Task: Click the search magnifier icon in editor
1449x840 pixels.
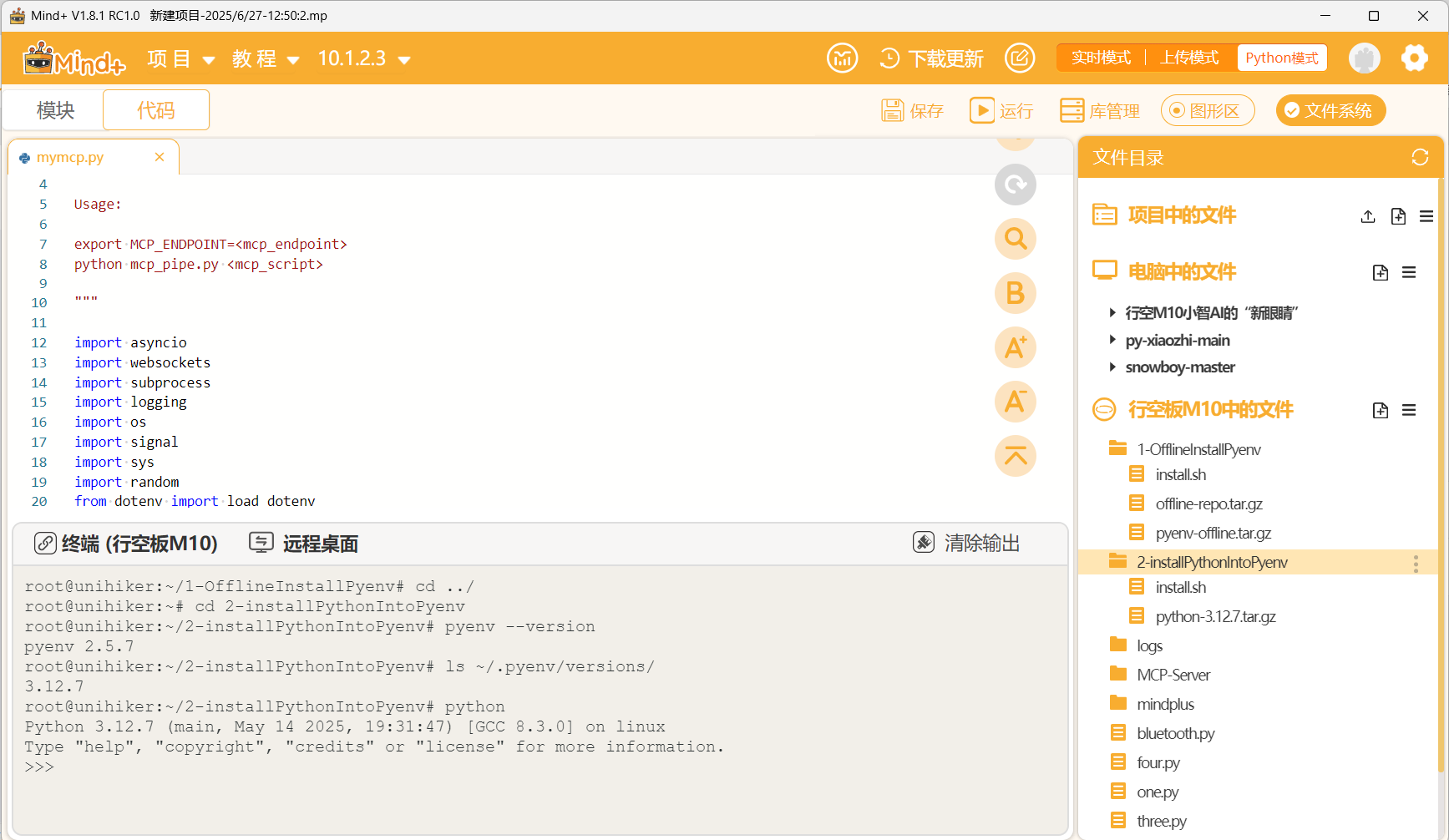Action: click(x=1016, y=239)
